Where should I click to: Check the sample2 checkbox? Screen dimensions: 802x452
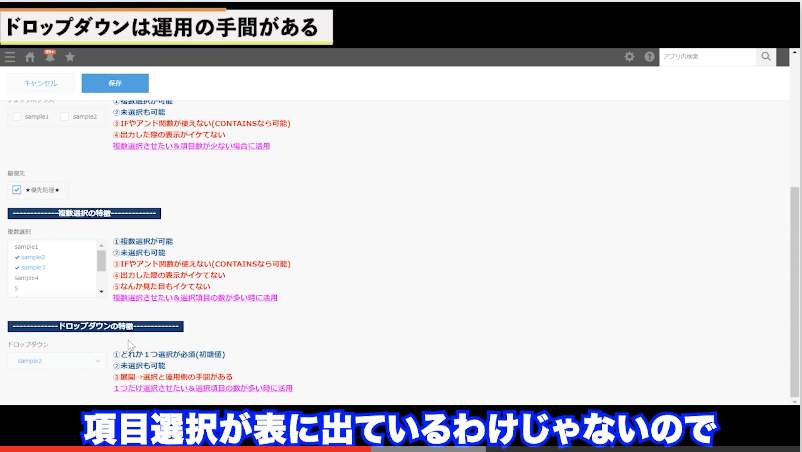pos(66,117)
